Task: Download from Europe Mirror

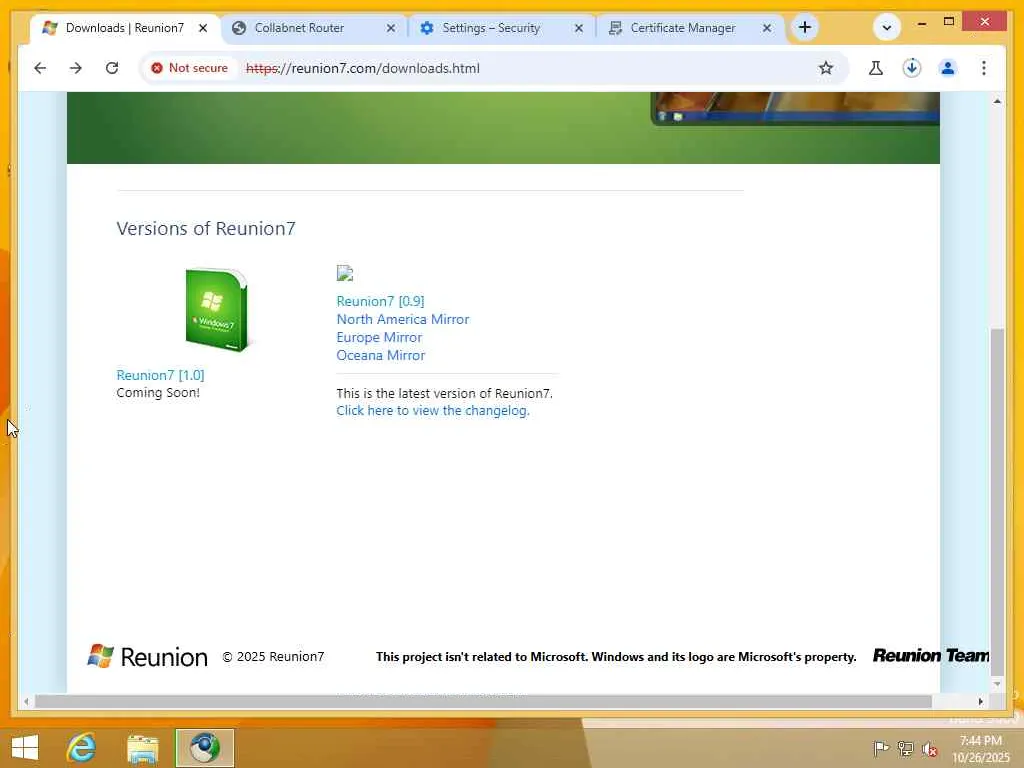Action: pyautogui.click(x=379, y=338)
